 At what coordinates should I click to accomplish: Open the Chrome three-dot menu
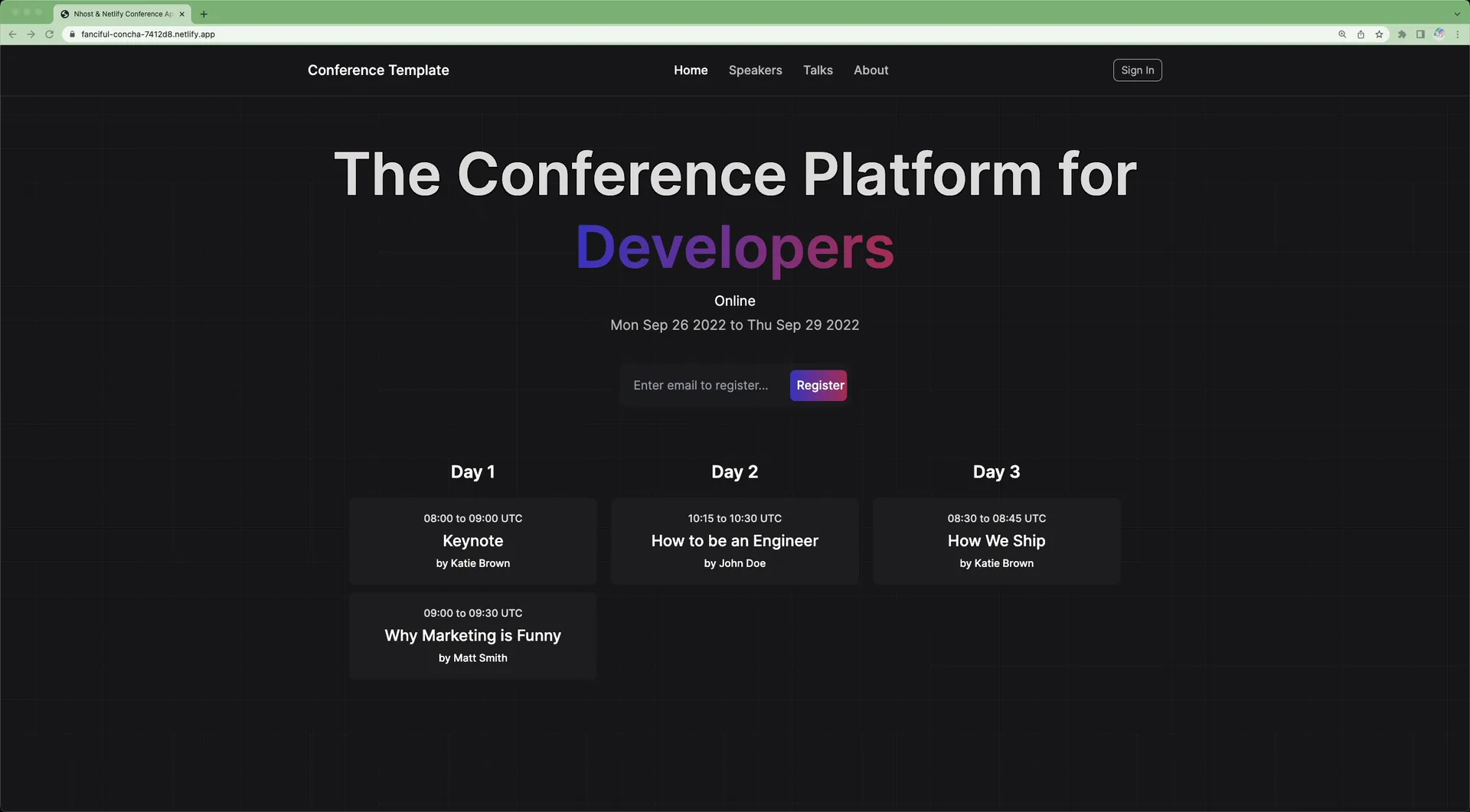pyautogui.click(x=1458, y=34)
